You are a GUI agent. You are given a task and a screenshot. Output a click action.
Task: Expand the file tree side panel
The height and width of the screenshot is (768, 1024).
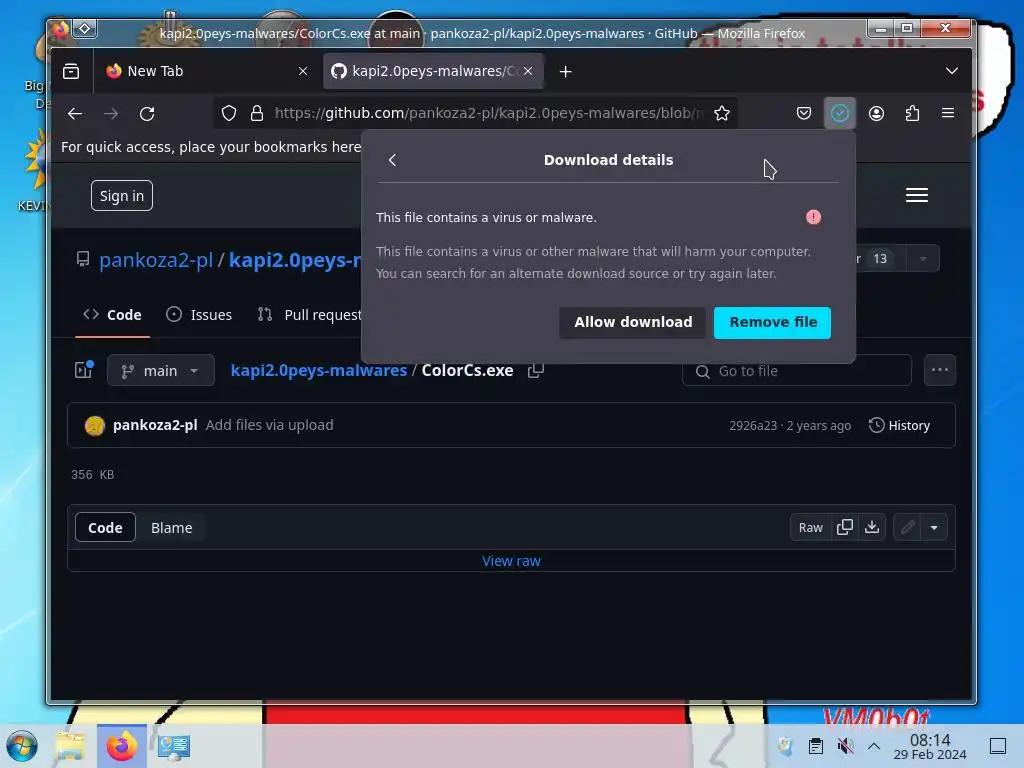[x=84, y=370]
